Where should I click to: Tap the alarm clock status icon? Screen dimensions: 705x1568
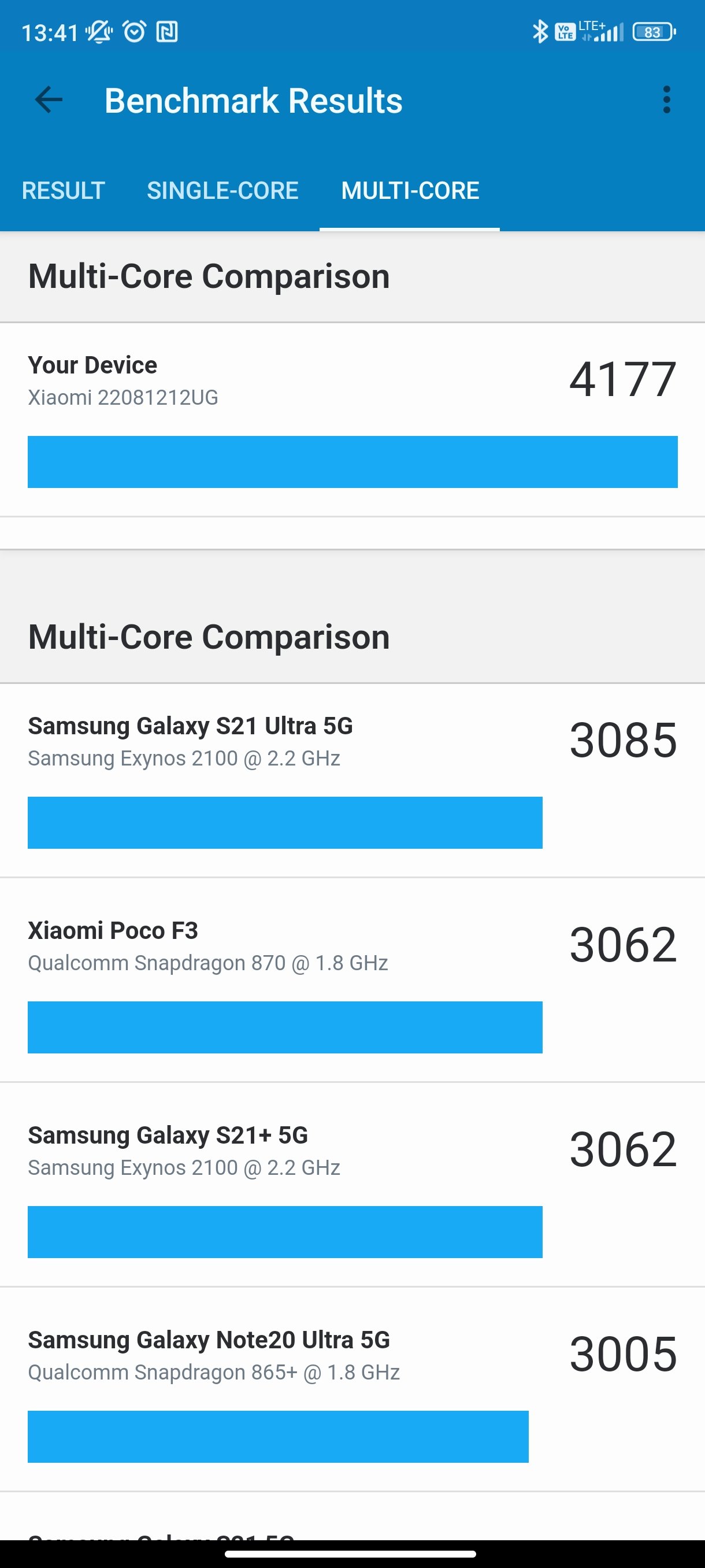point(135,32)
